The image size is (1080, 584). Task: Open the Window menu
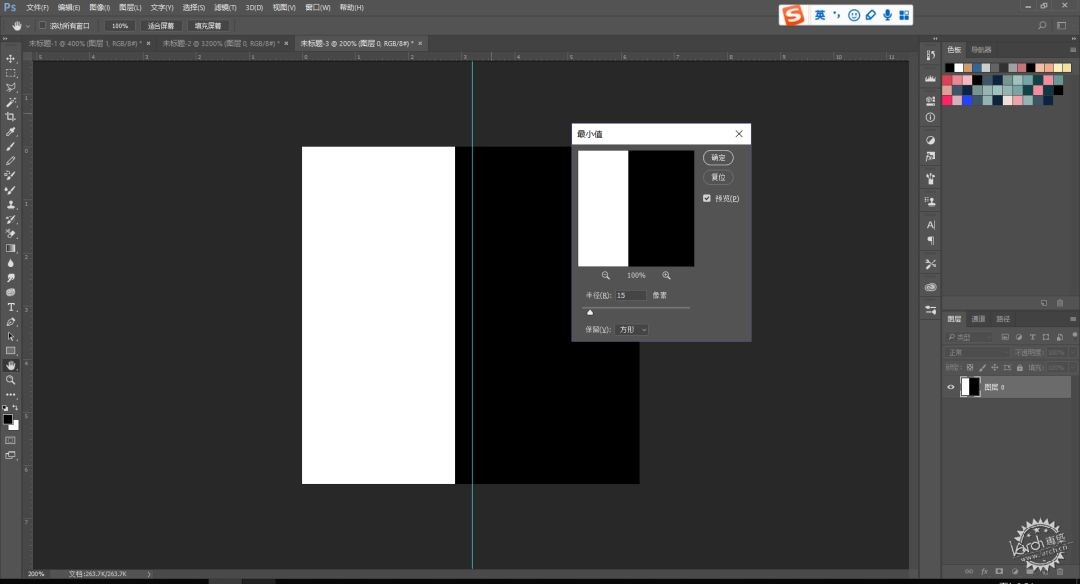(x=318, y=8)
